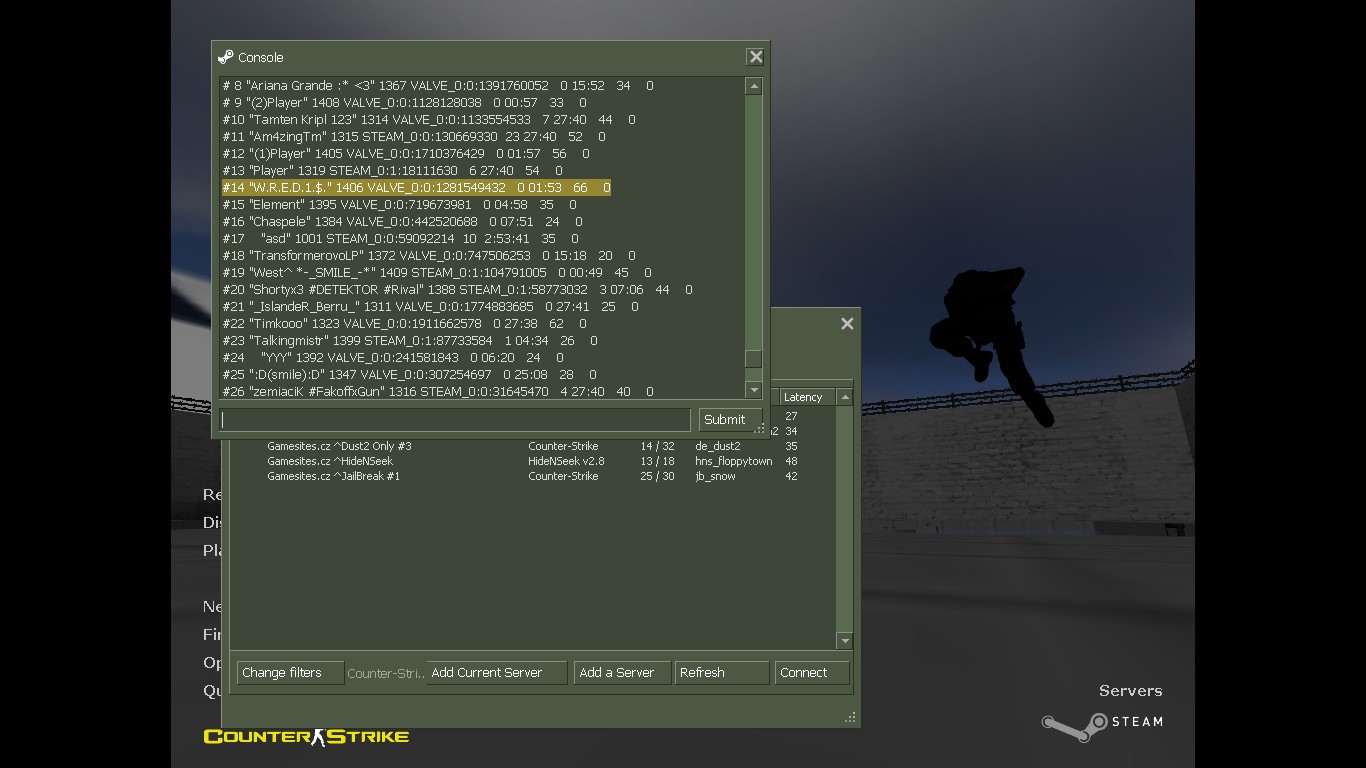The image size is (1366, 768).
Task: Close the server browser window
Action: tap(847, 324)
